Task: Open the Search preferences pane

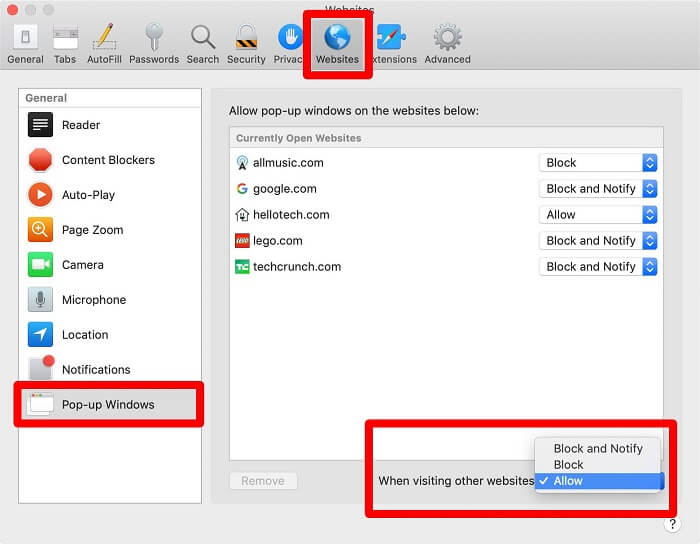Action: tap(203, 45)
